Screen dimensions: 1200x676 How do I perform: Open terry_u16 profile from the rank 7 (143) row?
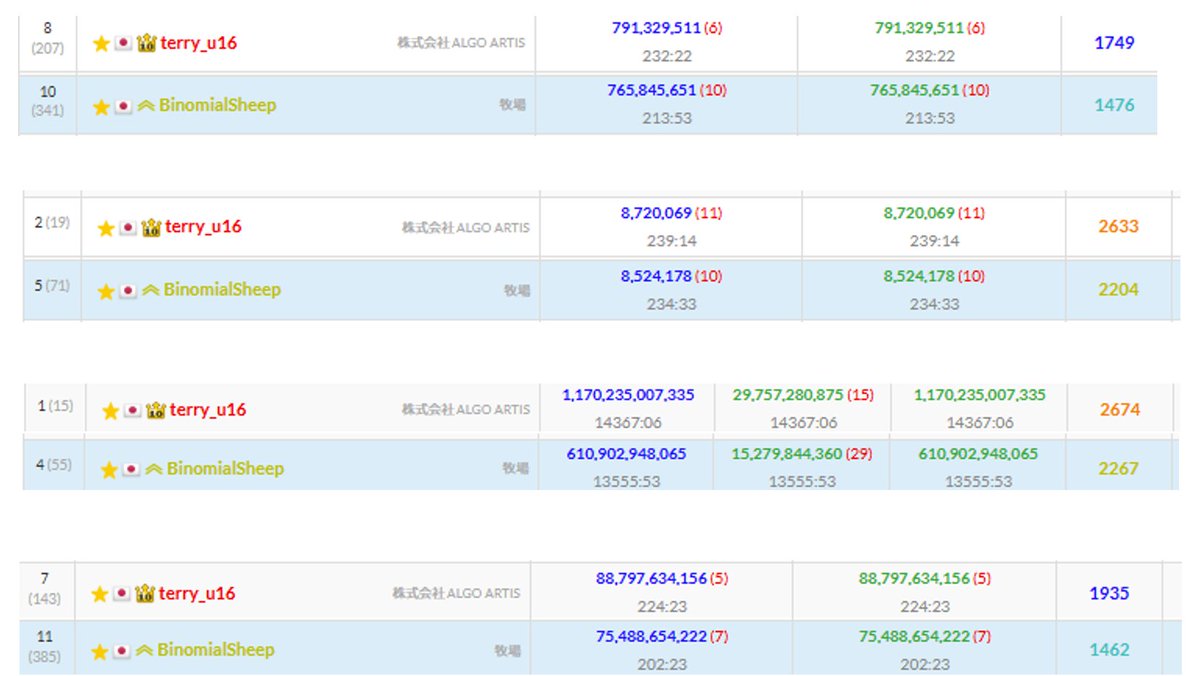pyautogui.click(x=197, y=594)
